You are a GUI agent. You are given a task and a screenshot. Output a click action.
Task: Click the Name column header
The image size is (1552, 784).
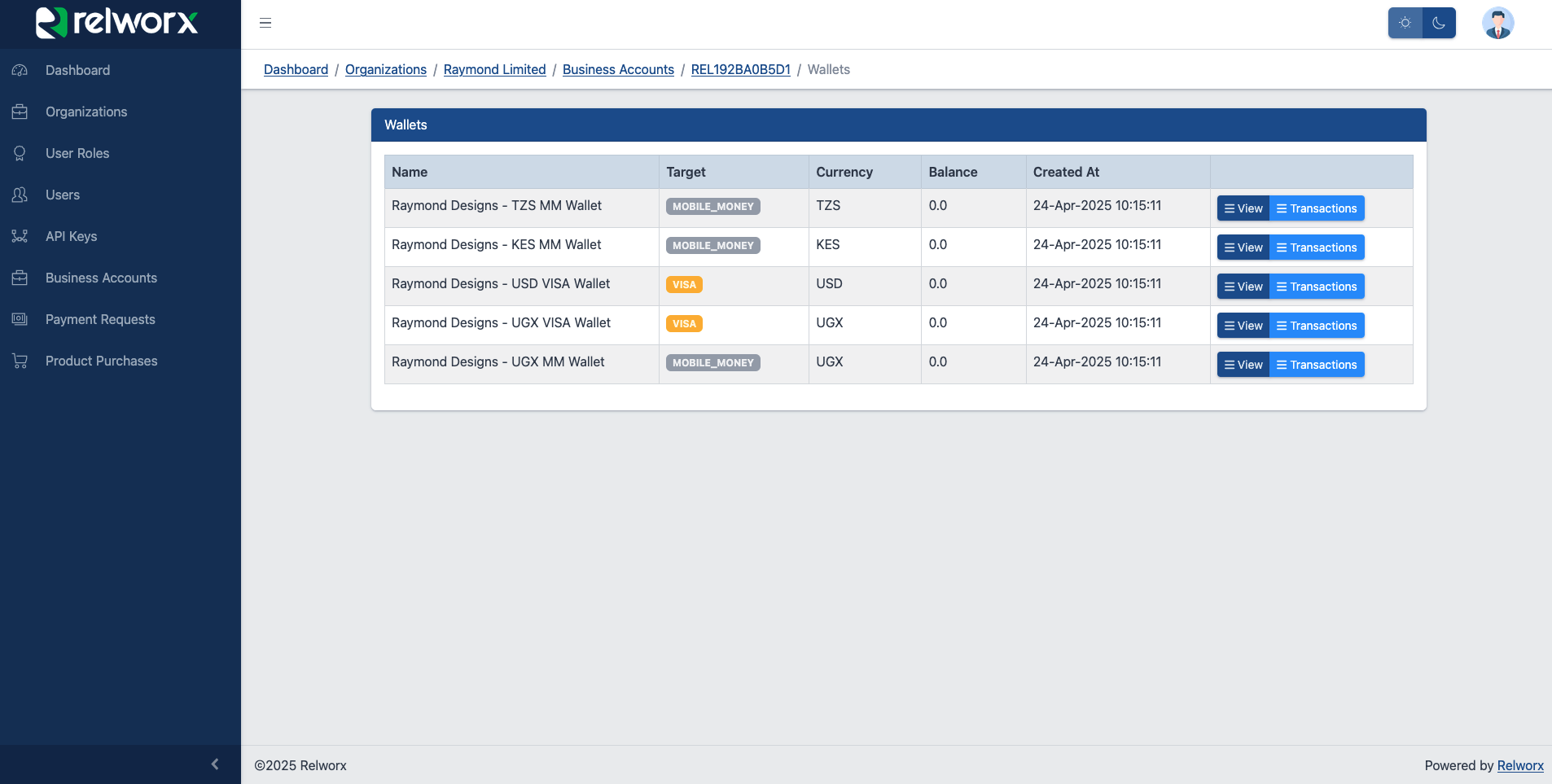pos(522,172)
